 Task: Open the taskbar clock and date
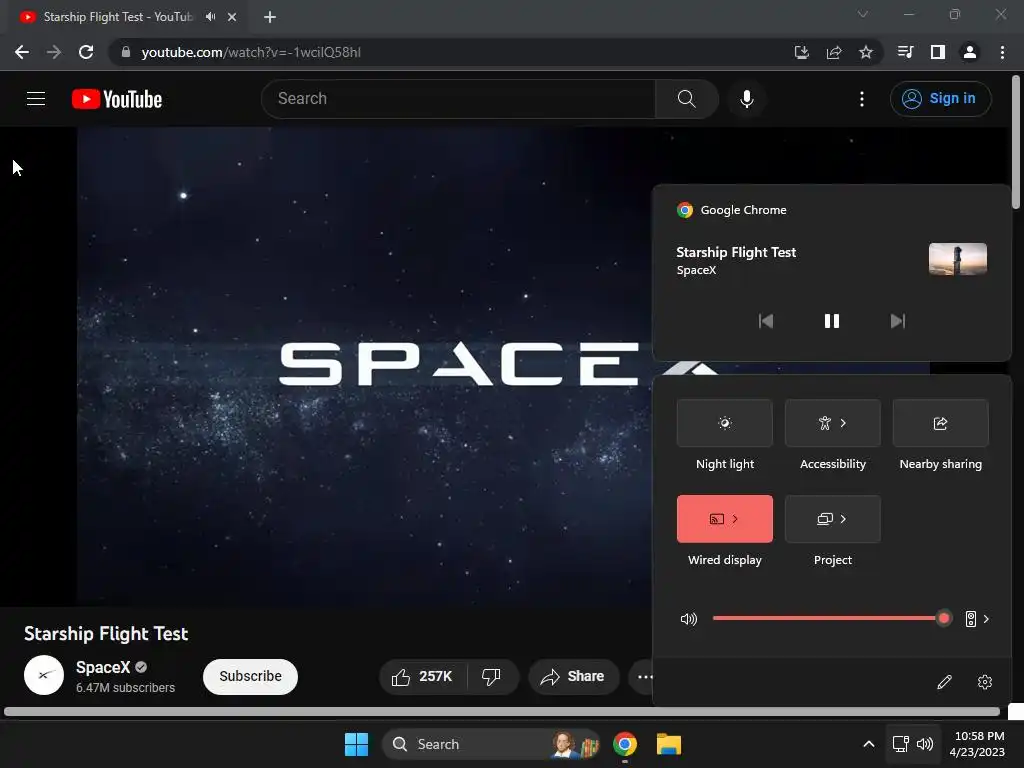[978, 744]
